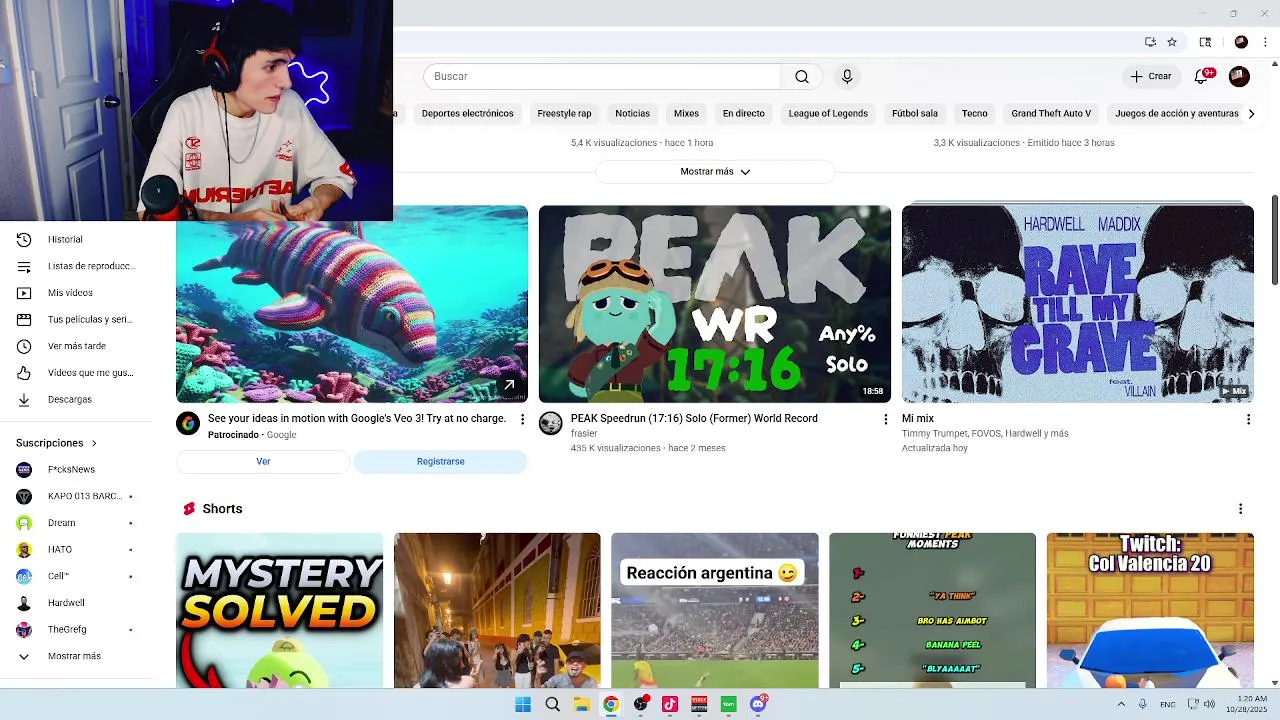Open Discord from taskbar
1280x720 pixels.
coord(758,704)
